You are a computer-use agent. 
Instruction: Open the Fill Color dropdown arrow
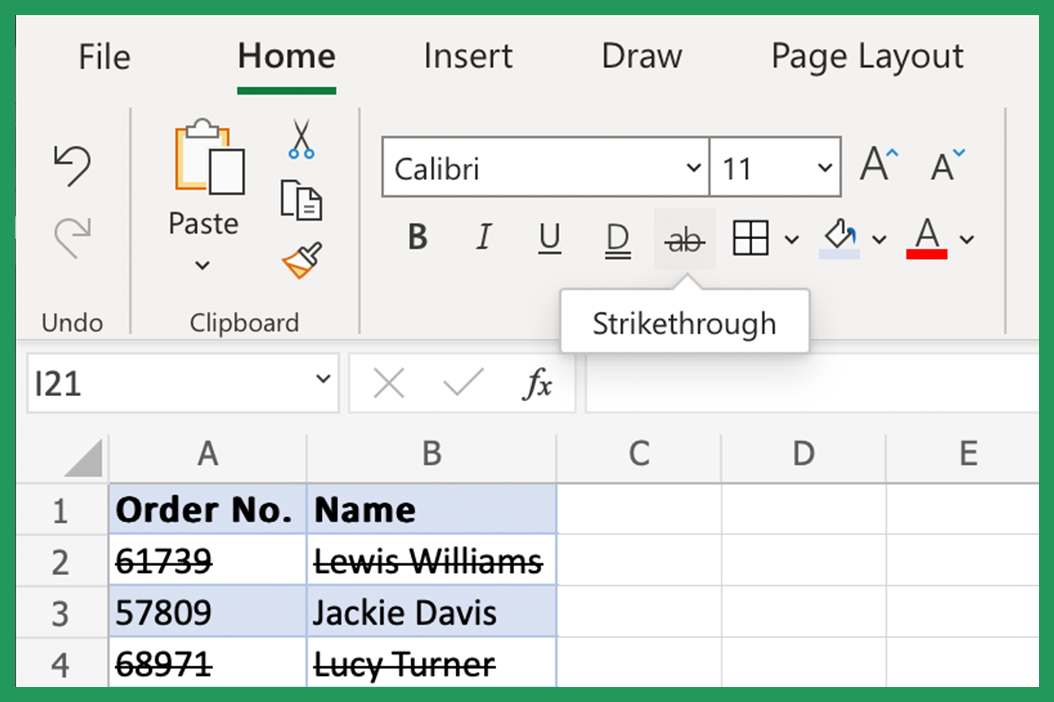(x=878, y=238)
